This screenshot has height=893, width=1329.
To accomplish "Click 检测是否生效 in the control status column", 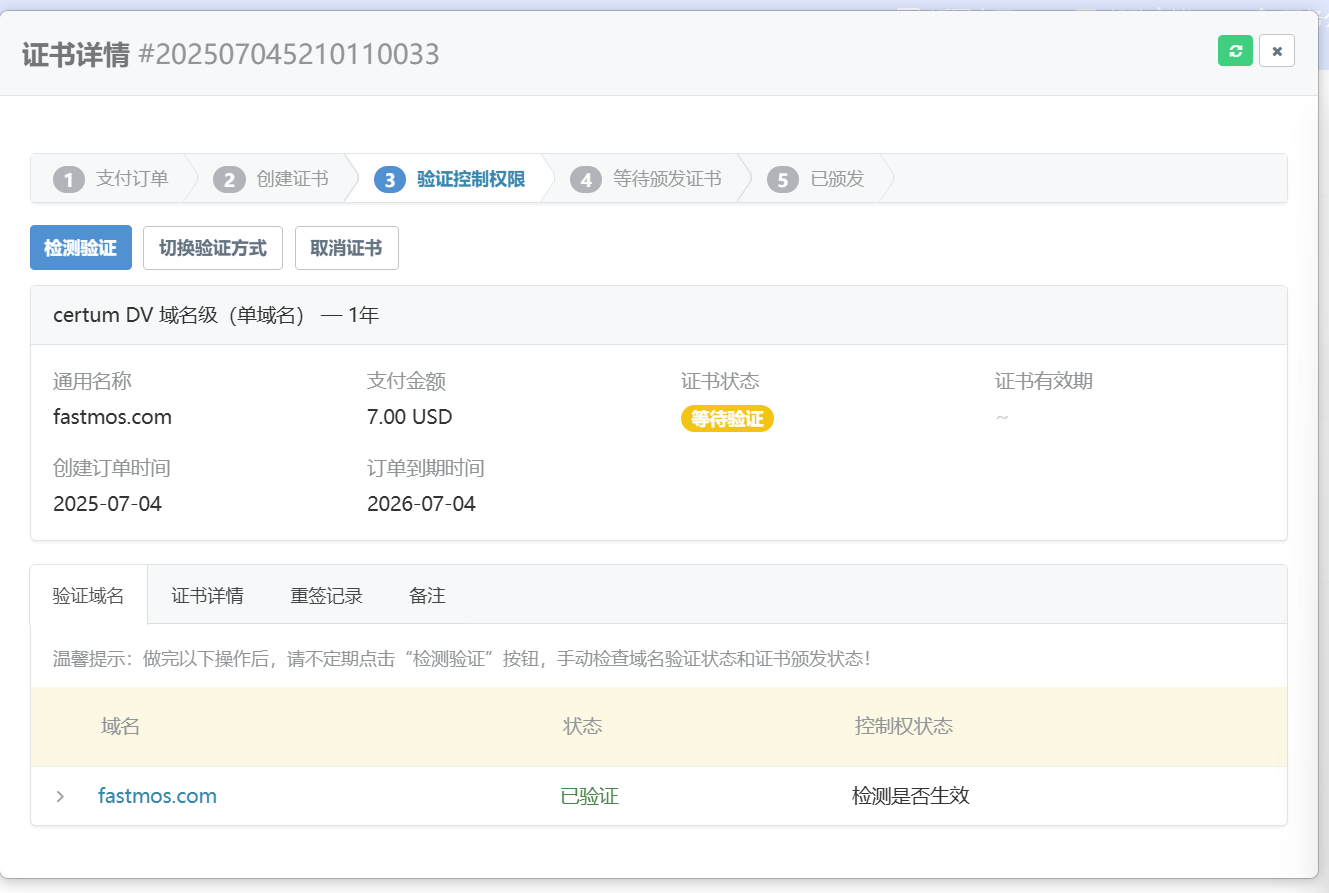I will pos(910,796).
